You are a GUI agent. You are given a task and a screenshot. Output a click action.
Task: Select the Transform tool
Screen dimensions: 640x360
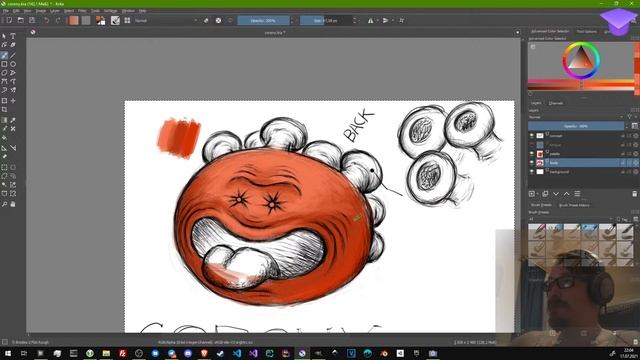click(4, 100)
